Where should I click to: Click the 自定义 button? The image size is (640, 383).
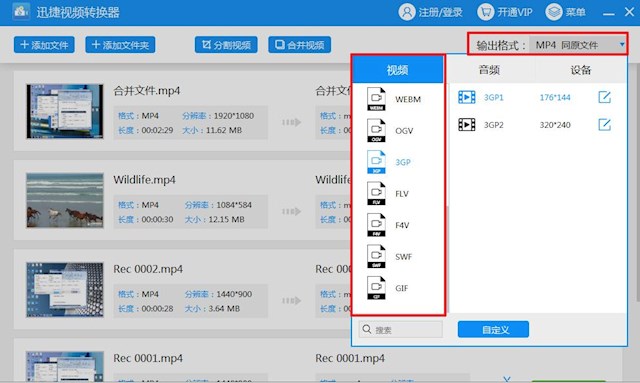(493, 329)
